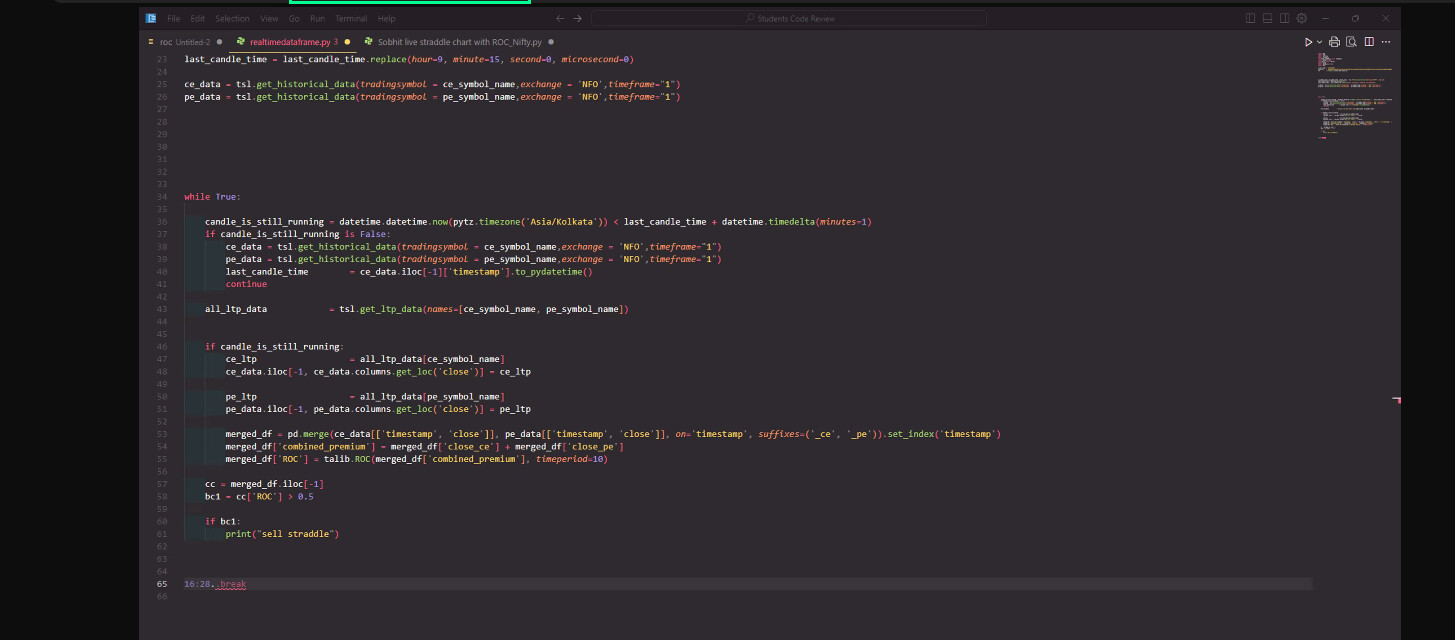Go forward with the right arrow
The height and width of the screenshot is (640, 1455).
577,18
